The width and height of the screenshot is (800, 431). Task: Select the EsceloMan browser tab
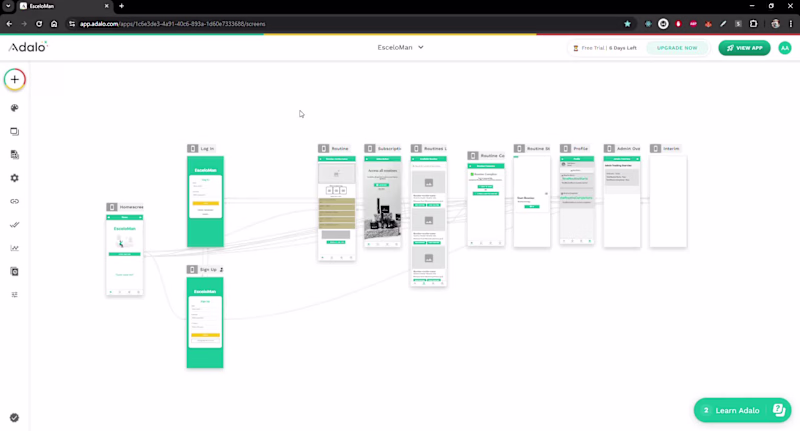64,6
